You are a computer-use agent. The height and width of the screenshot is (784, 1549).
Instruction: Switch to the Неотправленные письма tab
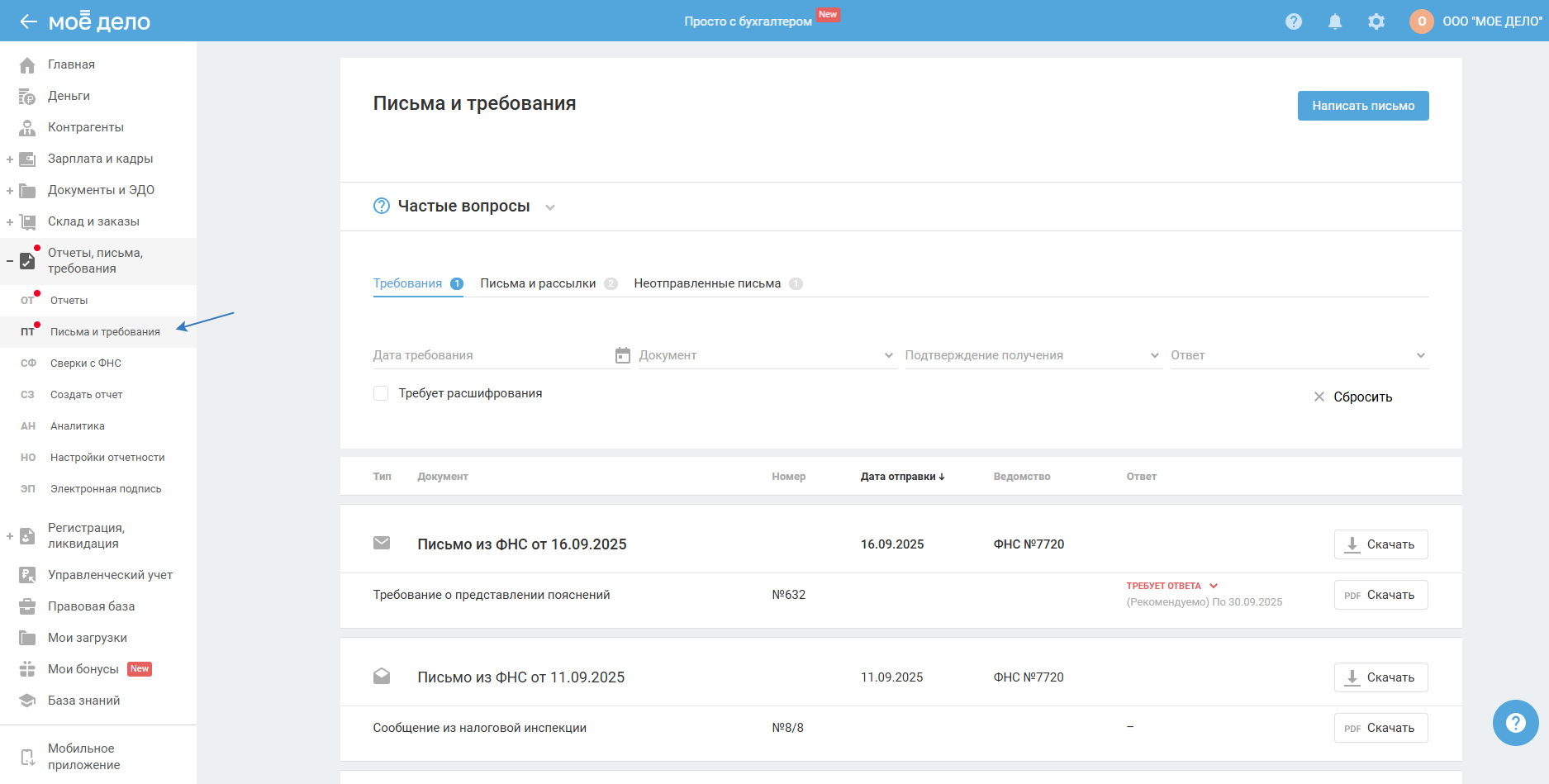coord(718,283)
